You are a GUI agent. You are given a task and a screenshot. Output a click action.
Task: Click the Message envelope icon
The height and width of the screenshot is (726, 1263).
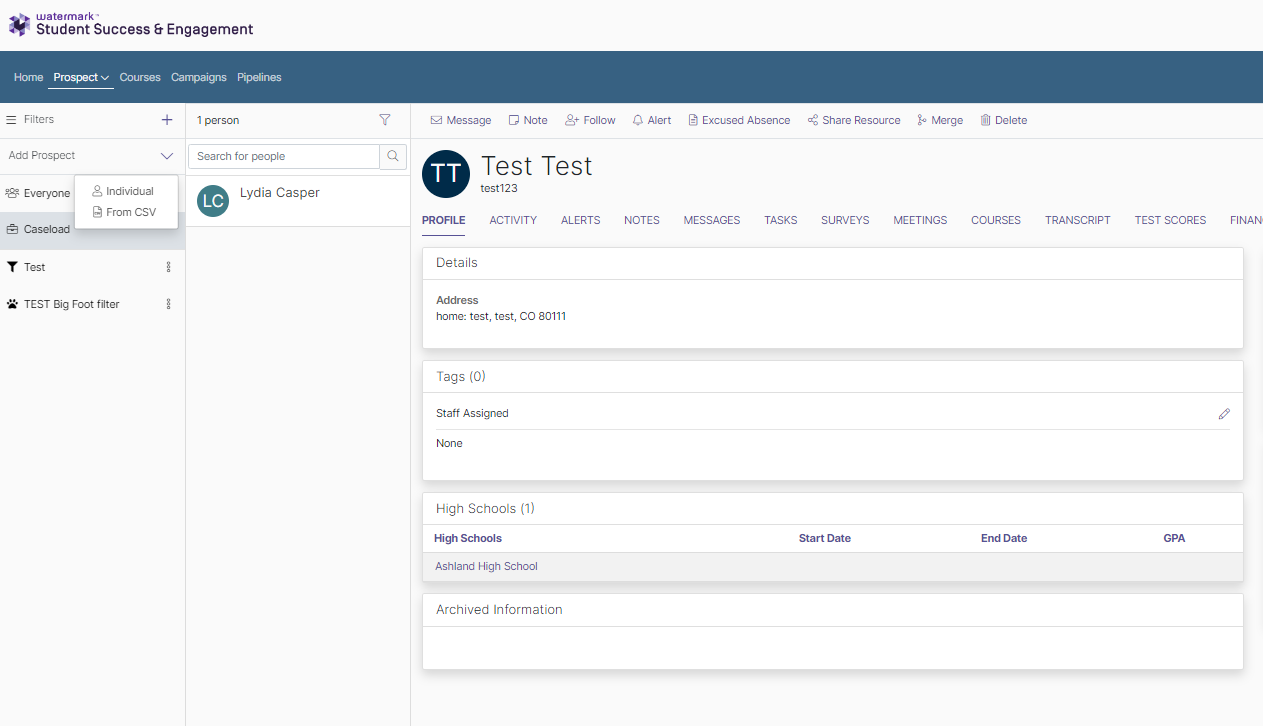click(x=436, y=120)
